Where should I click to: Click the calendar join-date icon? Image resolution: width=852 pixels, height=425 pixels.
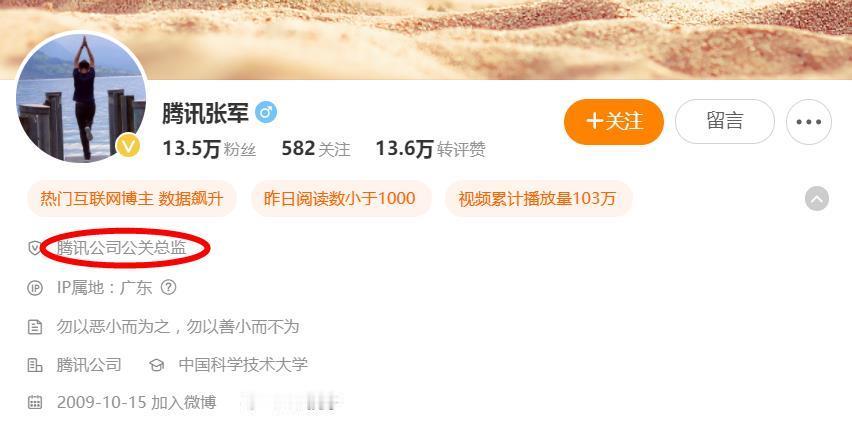pyautogui.click(x=35, y=403)
